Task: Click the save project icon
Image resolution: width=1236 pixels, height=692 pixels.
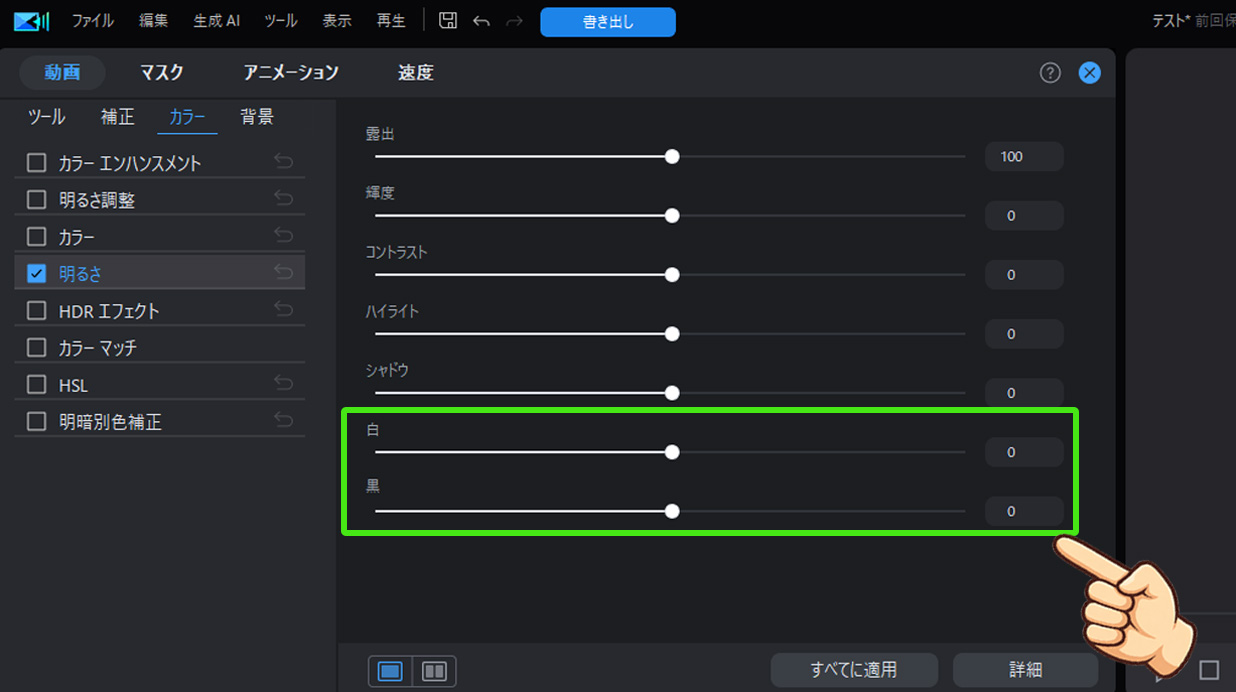Action: 447,20
